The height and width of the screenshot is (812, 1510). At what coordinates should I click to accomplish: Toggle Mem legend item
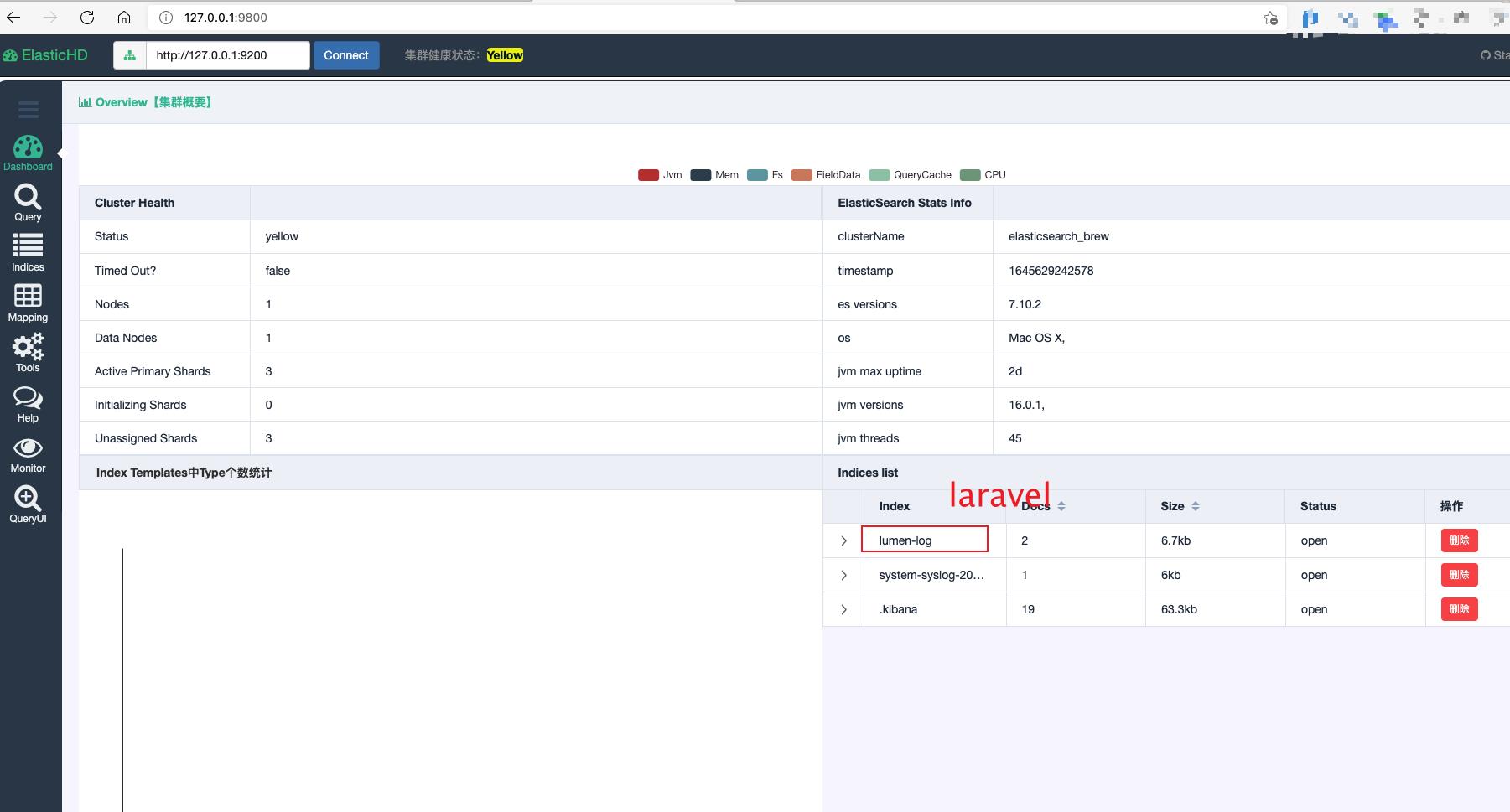(x=714, y=175)
